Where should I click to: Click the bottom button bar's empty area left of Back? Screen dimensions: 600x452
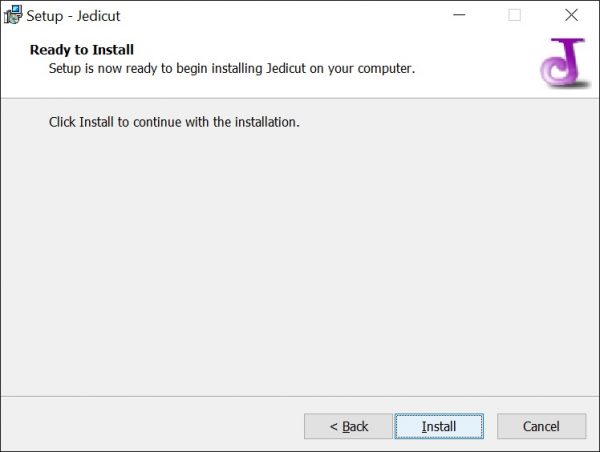[153, 425]
